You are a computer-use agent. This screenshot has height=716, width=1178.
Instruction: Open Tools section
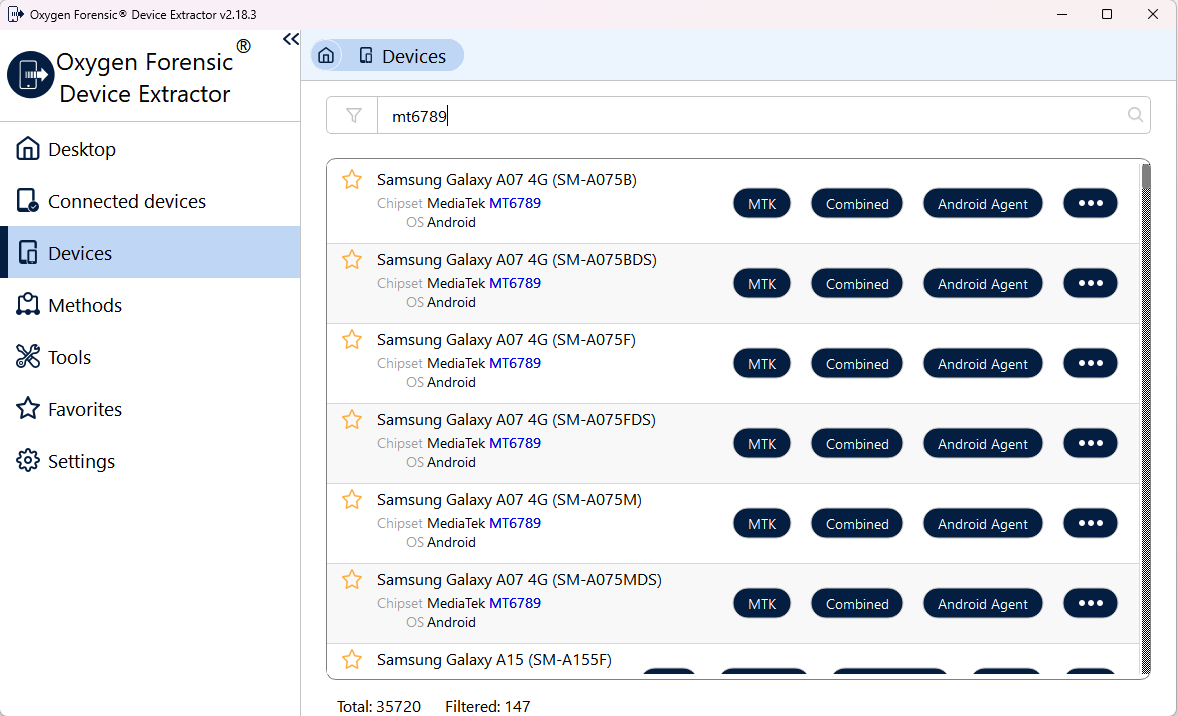(x=150, y=357)
